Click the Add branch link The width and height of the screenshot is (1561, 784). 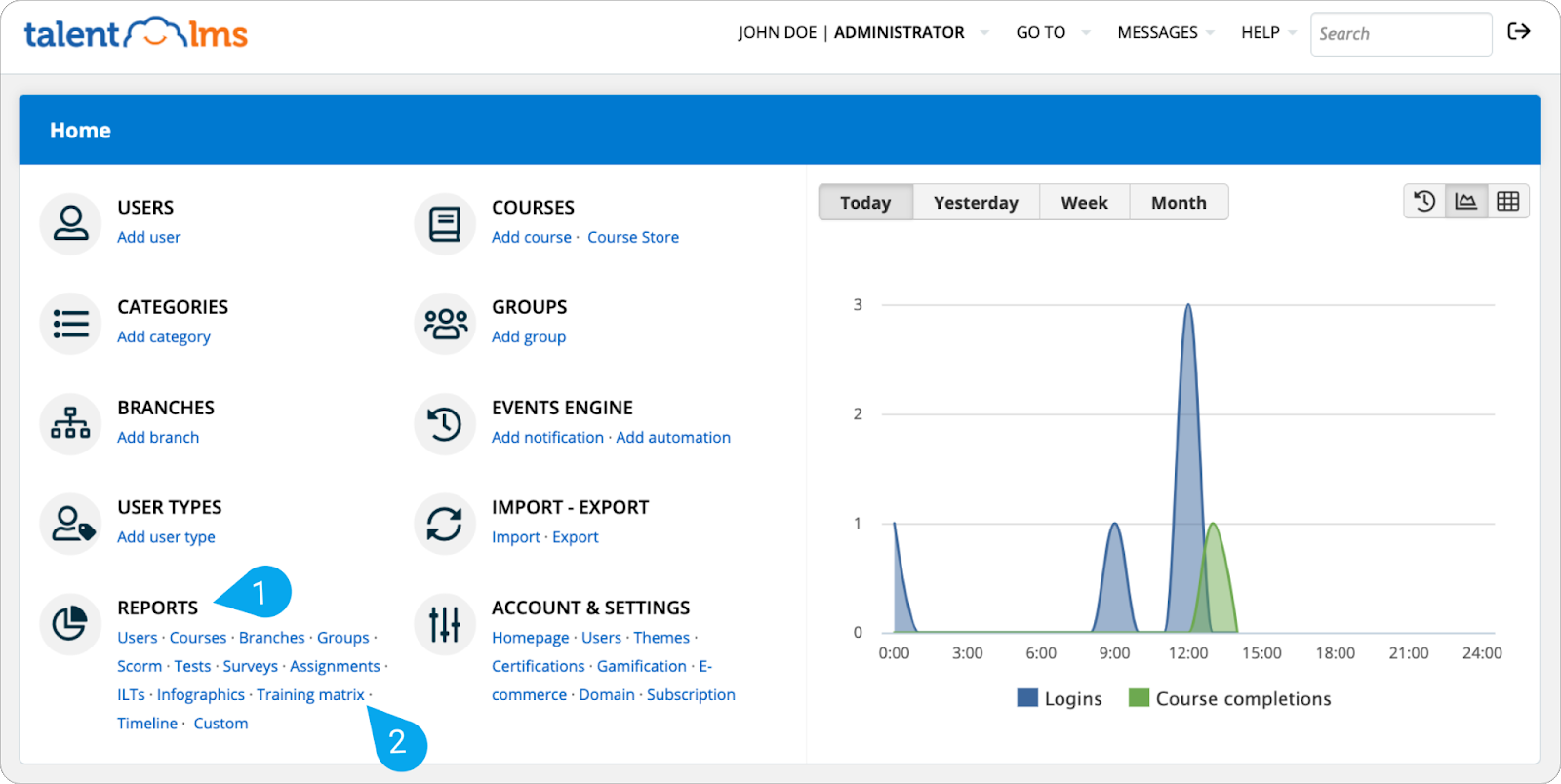click(158, 437)
